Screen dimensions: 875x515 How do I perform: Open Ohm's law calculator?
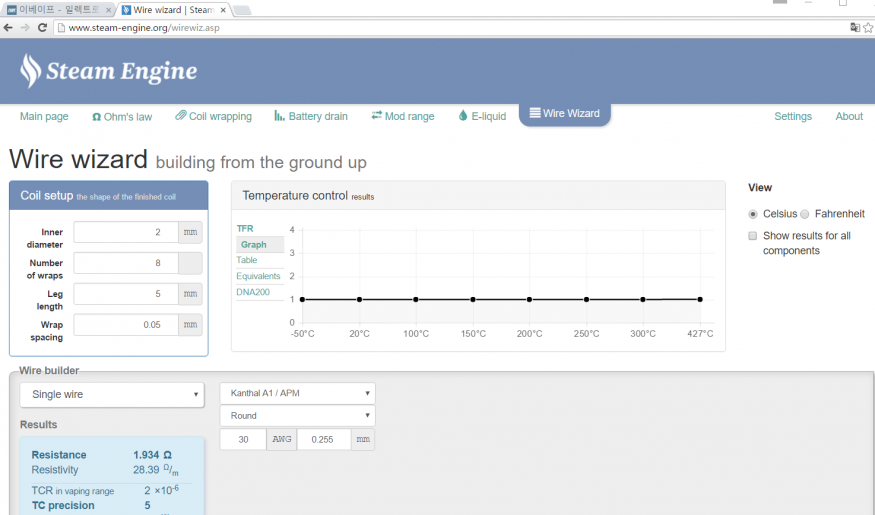point(122,116)
